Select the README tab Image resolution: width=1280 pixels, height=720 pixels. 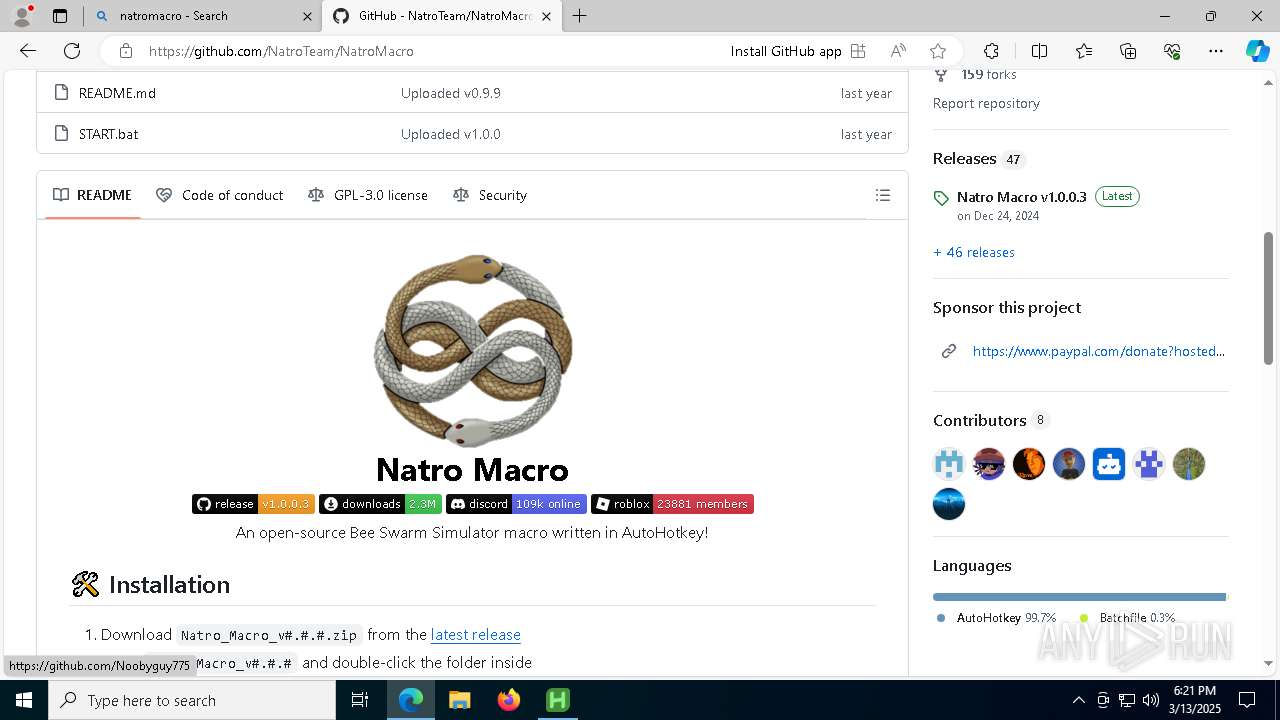point(92,195)
